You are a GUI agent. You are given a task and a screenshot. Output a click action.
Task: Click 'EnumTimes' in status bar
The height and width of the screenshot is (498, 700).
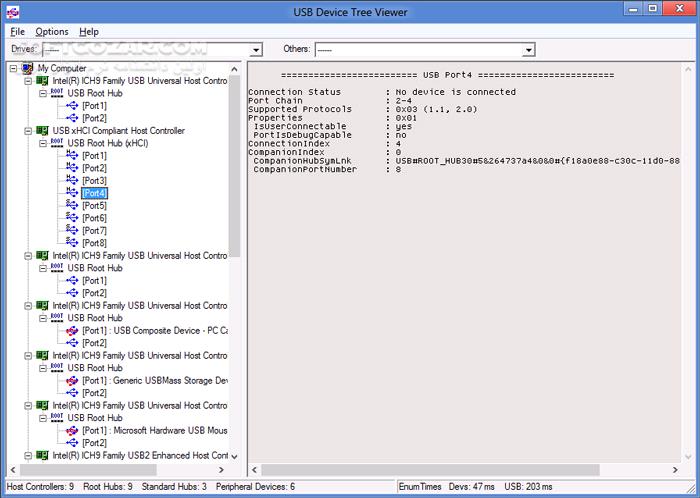420,486
